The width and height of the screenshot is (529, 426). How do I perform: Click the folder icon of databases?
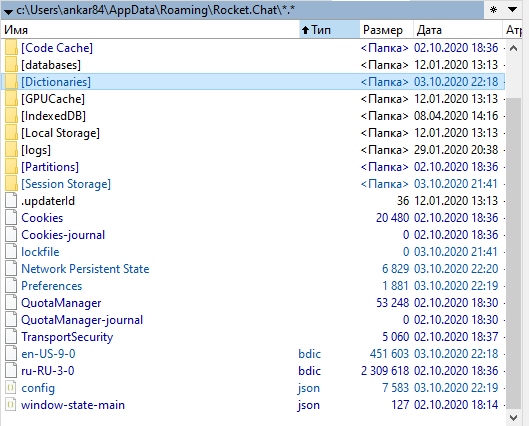coord(11,65)
